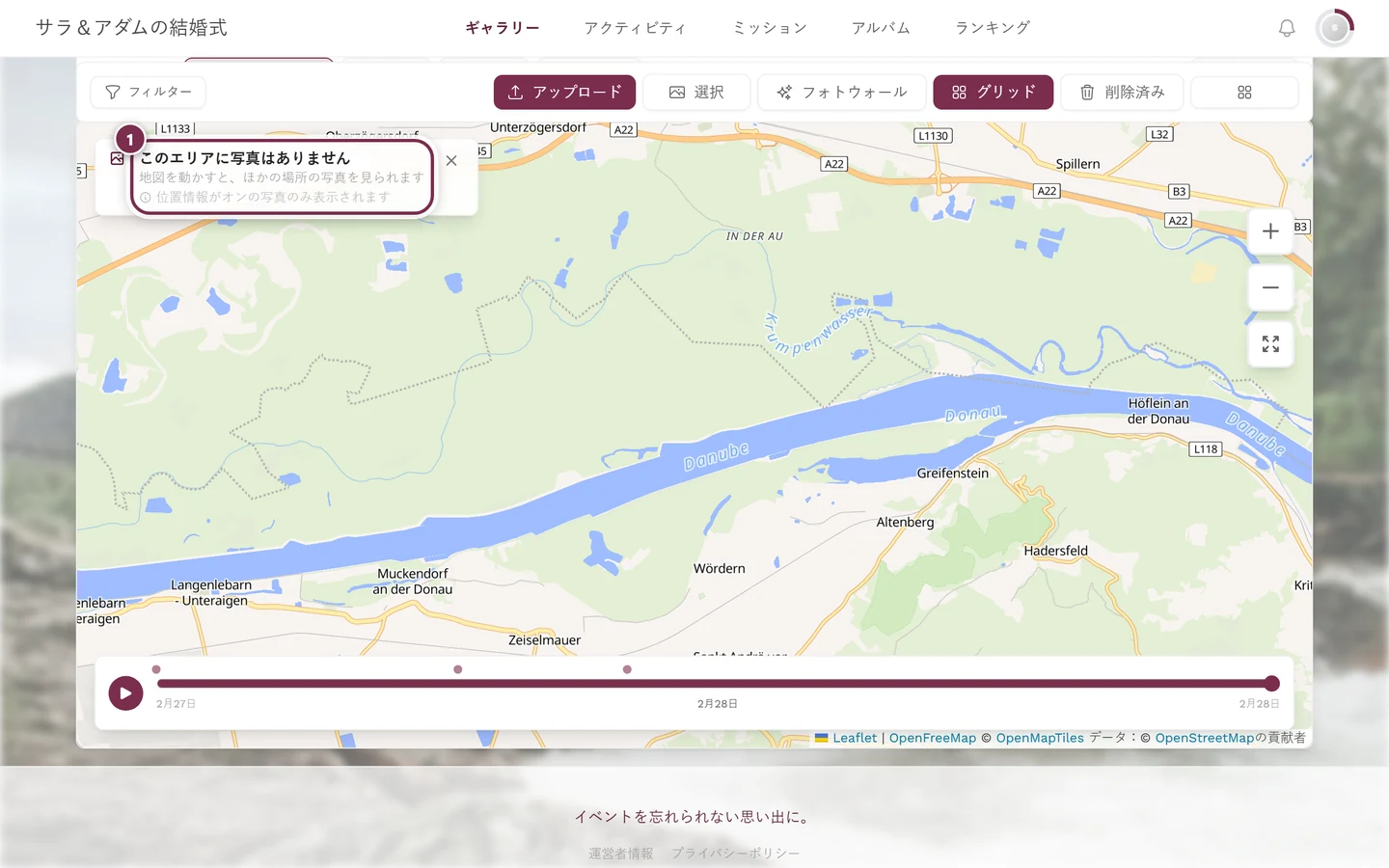
Task: Open the OpenMapTiles link
Action: click(1040, 738)
